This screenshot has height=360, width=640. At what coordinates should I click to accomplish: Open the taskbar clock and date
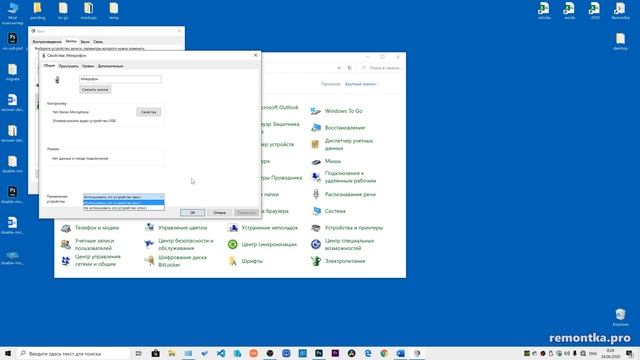pos(611,353)
